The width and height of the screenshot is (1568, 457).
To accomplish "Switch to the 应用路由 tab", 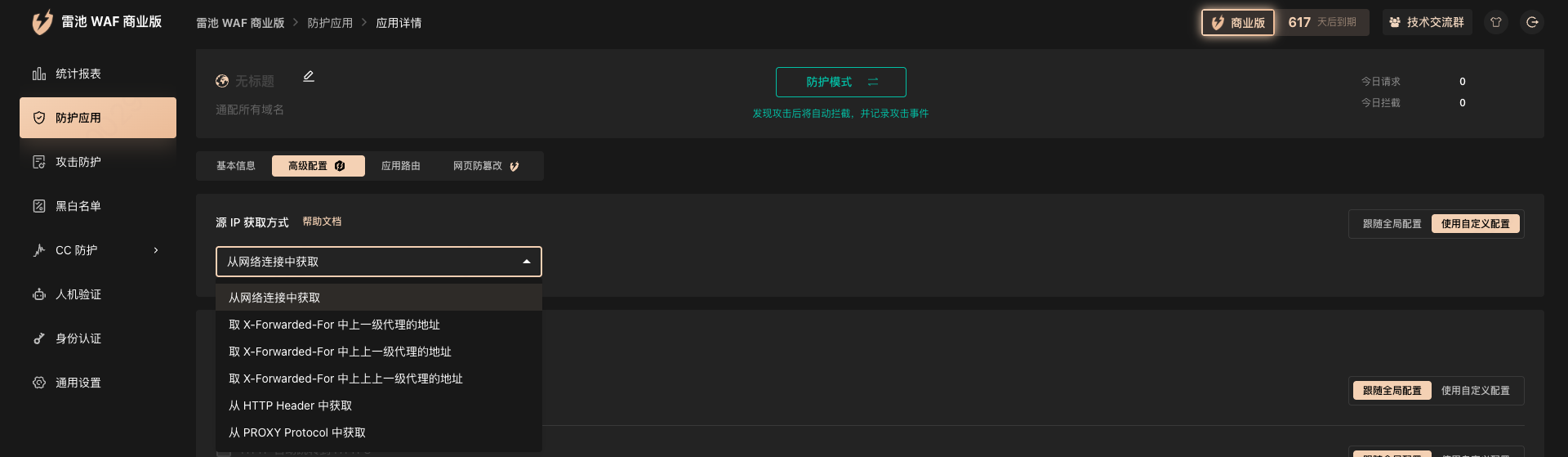I will pyautogui.click(x=400, y=166).
